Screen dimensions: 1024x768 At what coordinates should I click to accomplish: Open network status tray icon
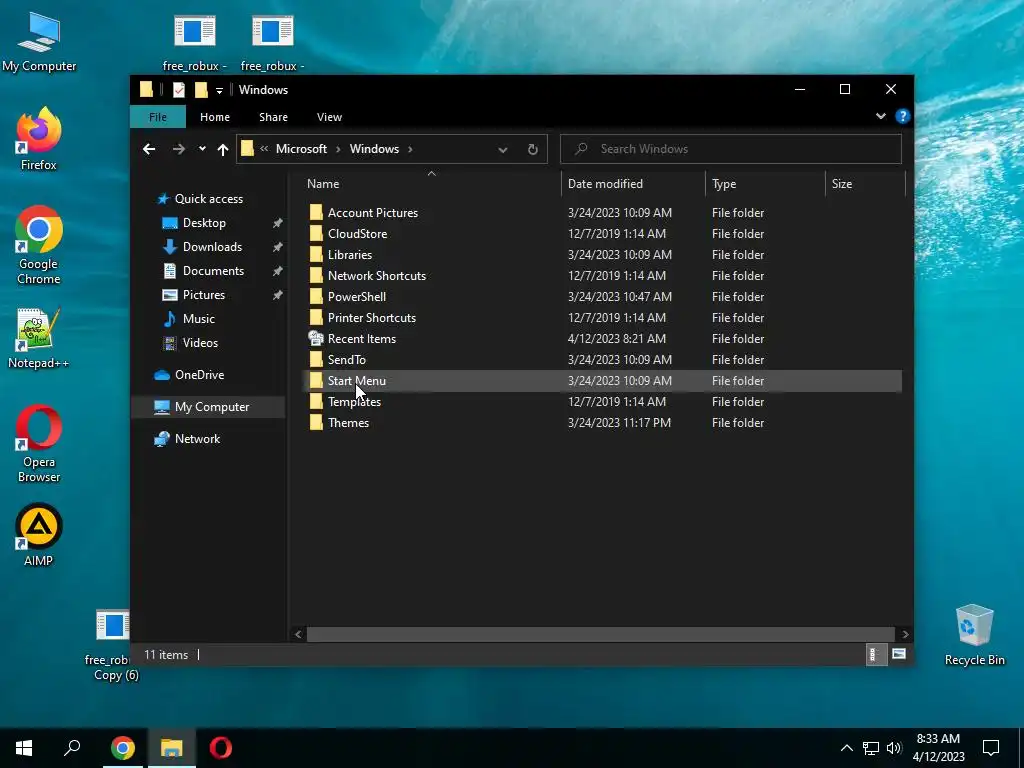[871, 748]
